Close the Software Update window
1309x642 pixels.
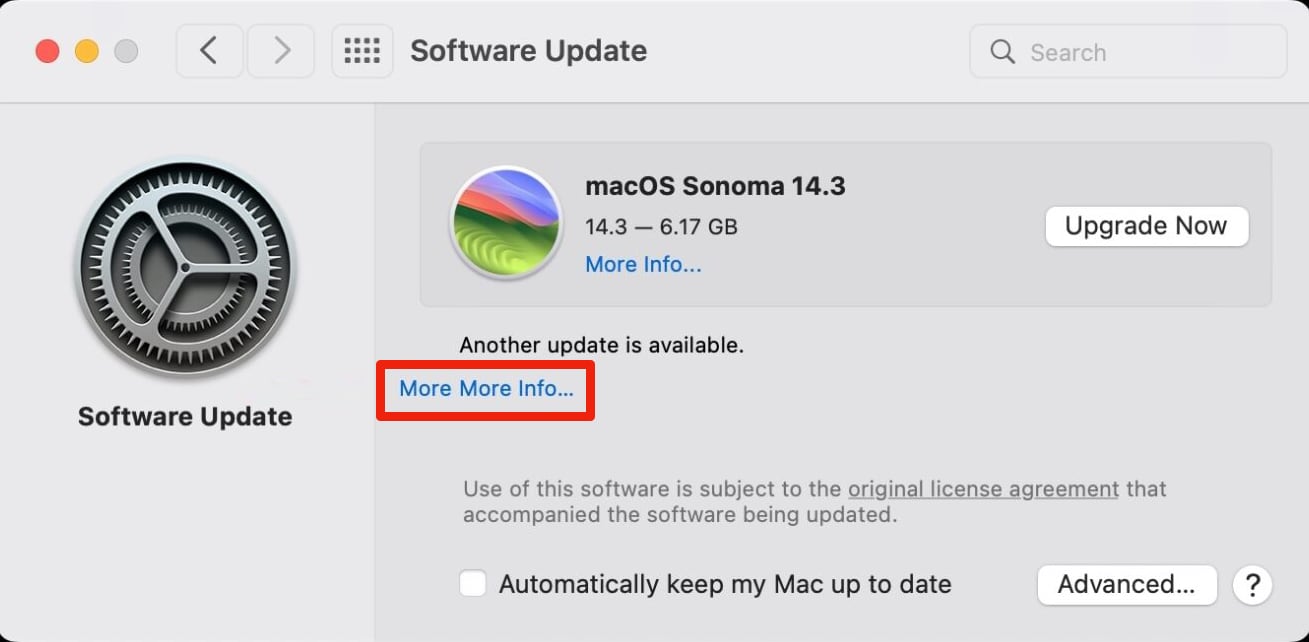click(47, 51)
